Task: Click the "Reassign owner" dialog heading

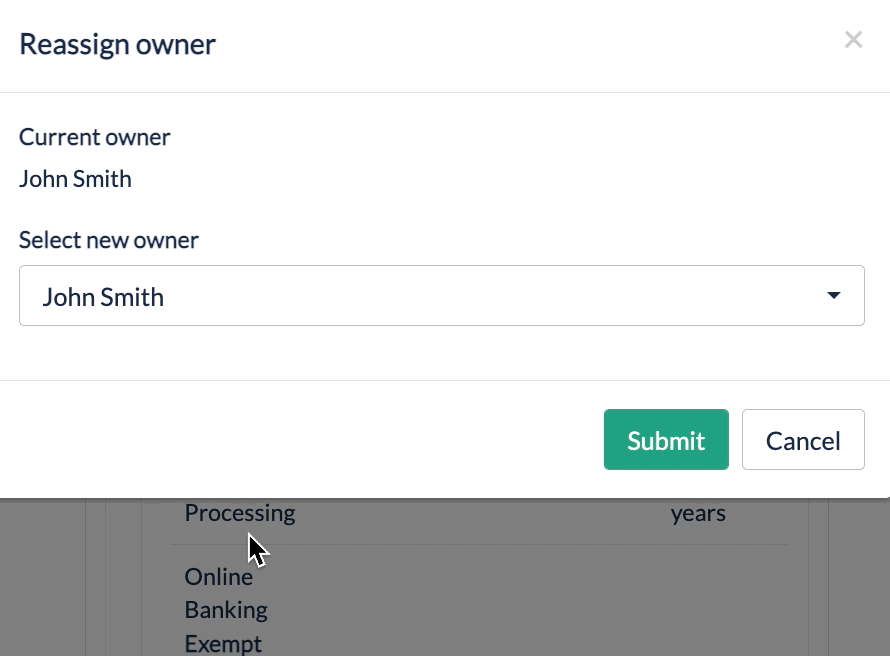Action: click(117, 44)
